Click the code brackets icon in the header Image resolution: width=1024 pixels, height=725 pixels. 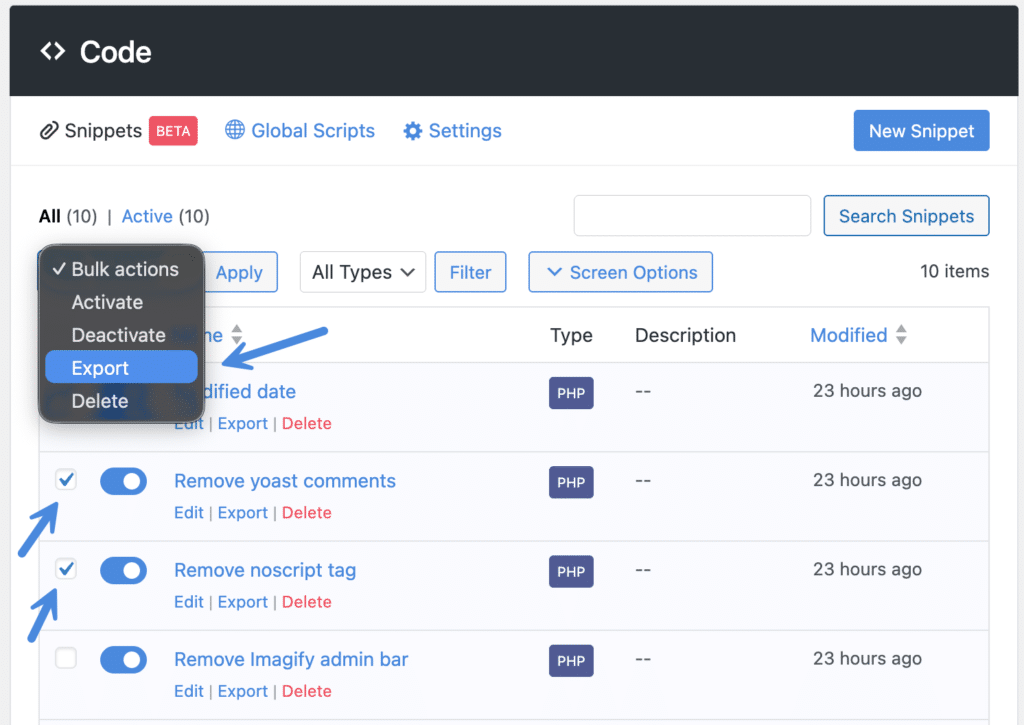pos(52,50)
